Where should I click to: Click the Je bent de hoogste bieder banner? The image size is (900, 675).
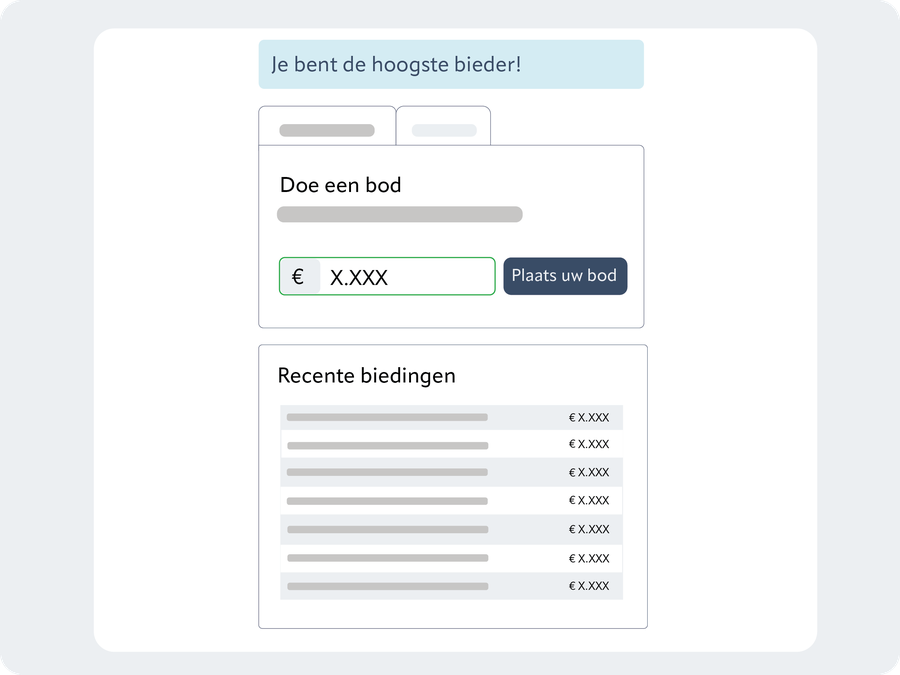(x=450, y=65)
